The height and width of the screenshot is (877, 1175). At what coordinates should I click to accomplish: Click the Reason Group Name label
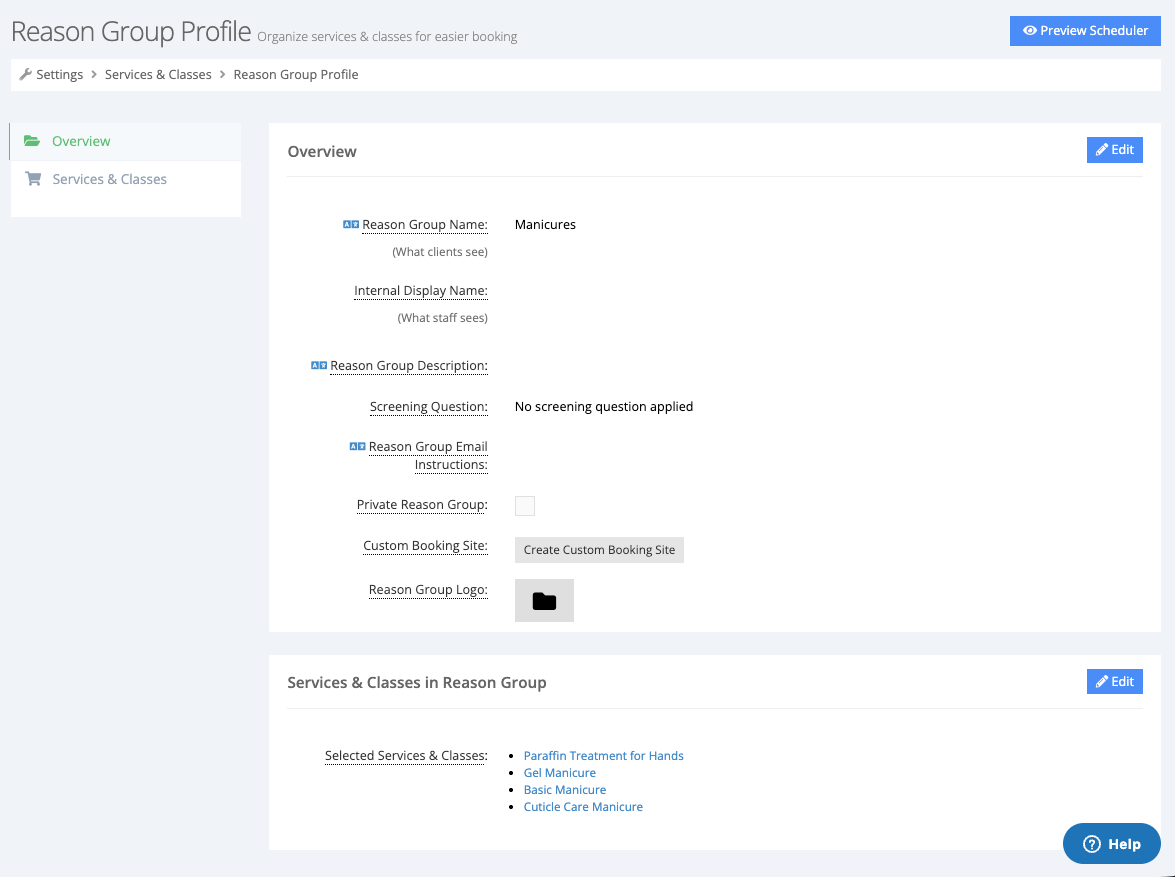click(425, 225)
